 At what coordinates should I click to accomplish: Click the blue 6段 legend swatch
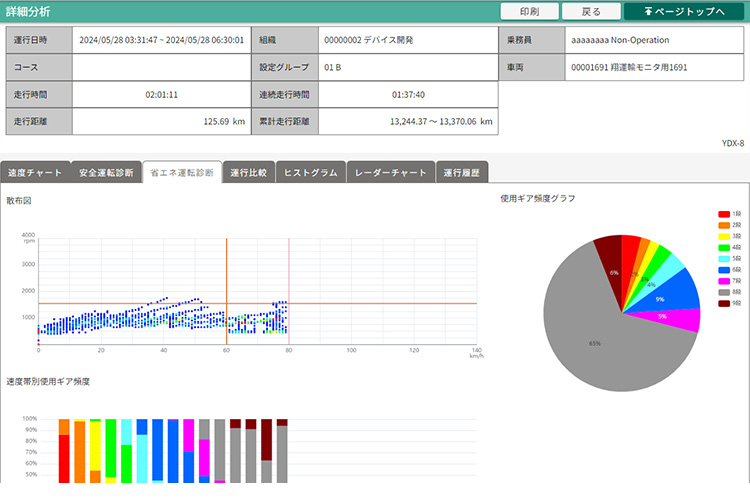tap(725, 268)
